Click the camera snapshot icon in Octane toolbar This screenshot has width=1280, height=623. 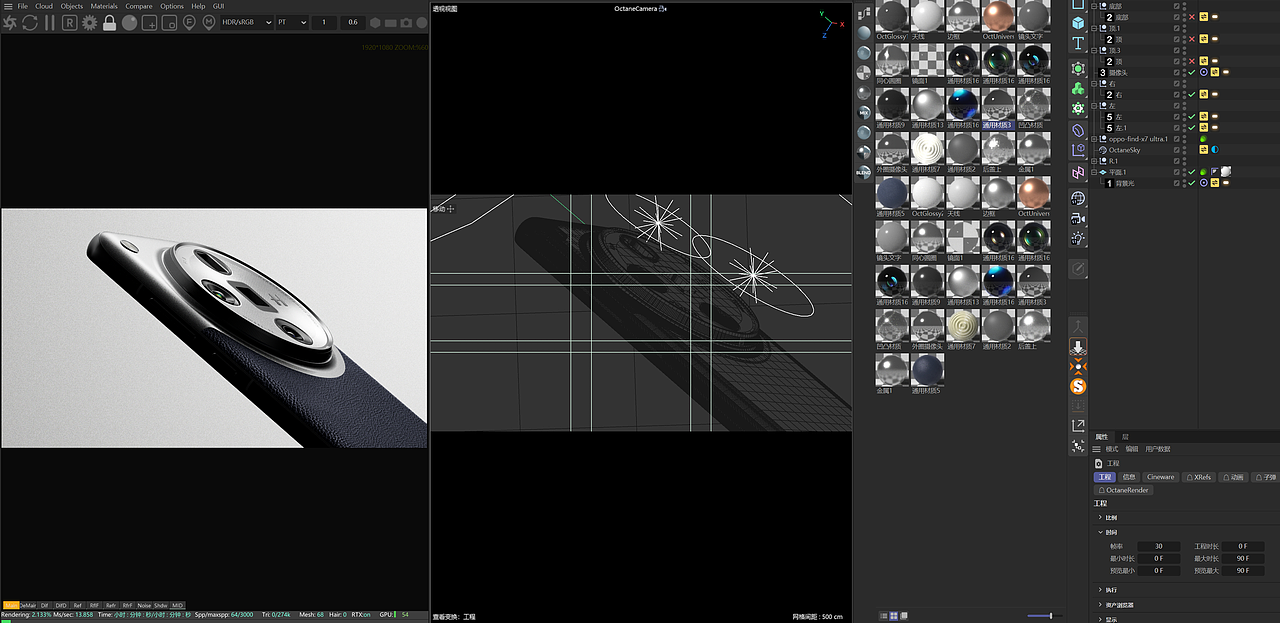coord(407,22)
